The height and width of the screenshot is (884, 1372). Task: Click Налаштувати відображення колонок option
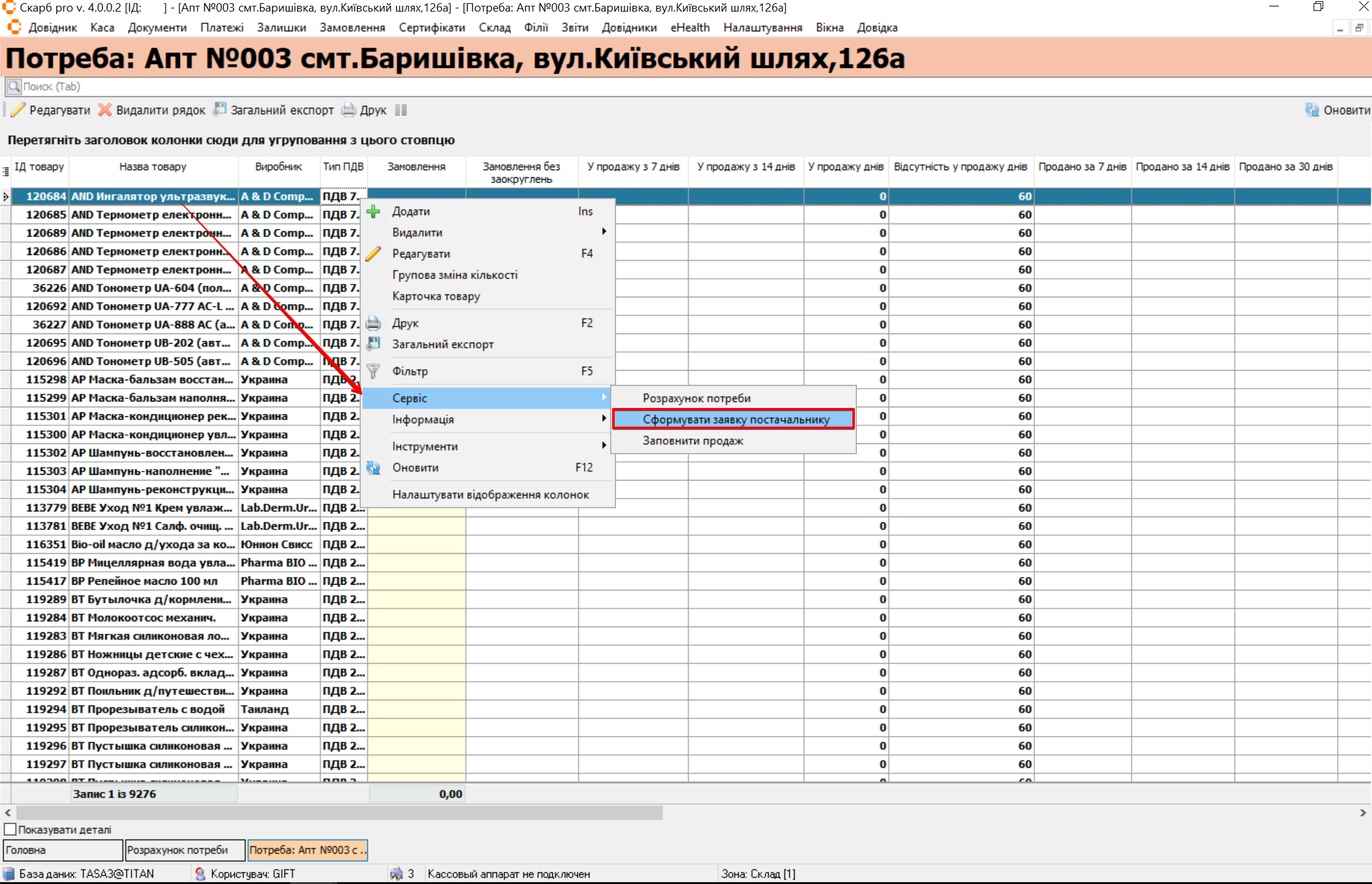[x=490, y=495]
